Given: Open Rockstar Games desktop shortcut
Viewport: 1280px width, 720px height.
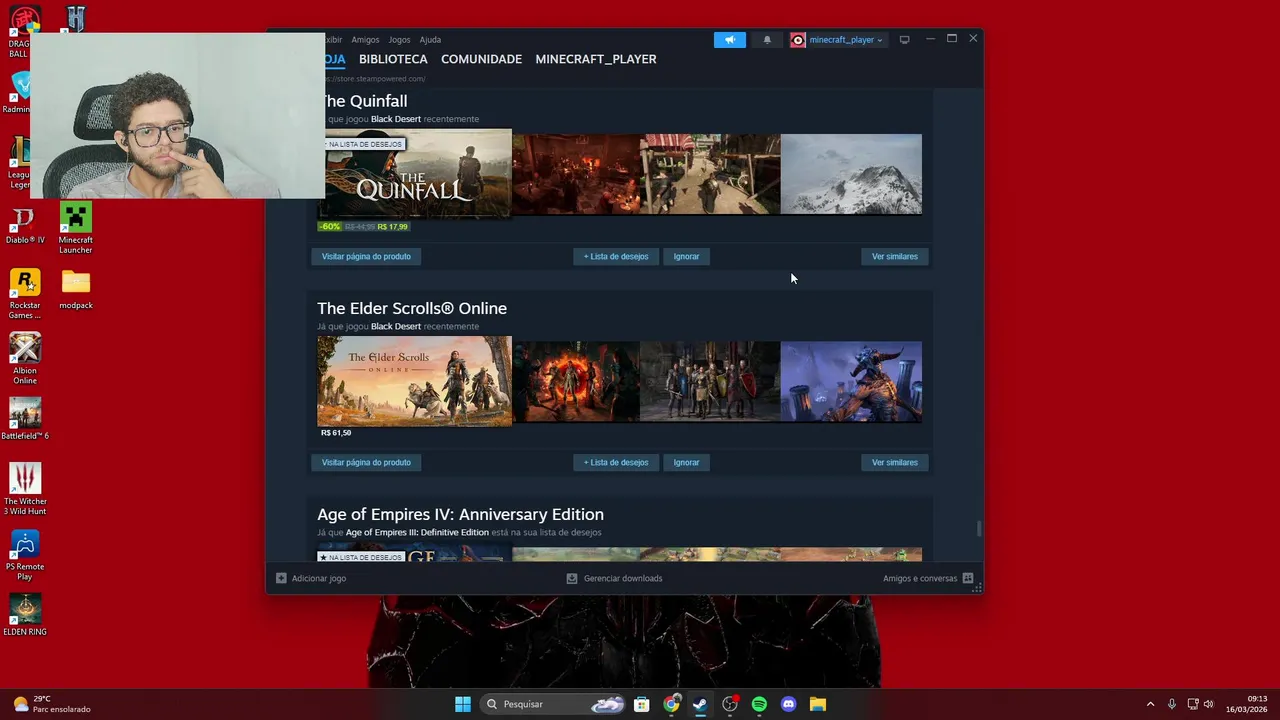Looking at the screenshot, I should tap(25, 294).
